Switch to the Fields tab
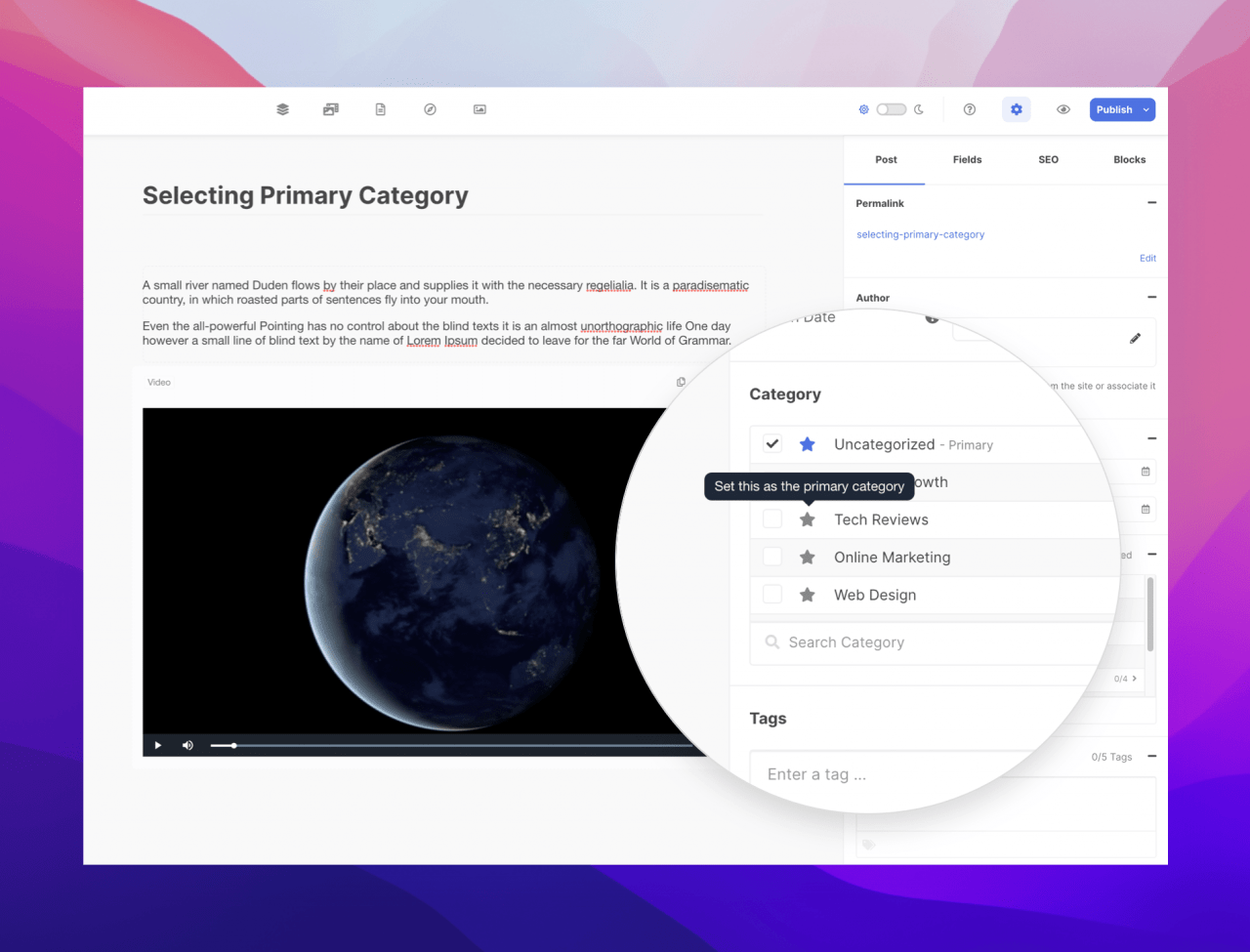 click(x=967, y=159)
